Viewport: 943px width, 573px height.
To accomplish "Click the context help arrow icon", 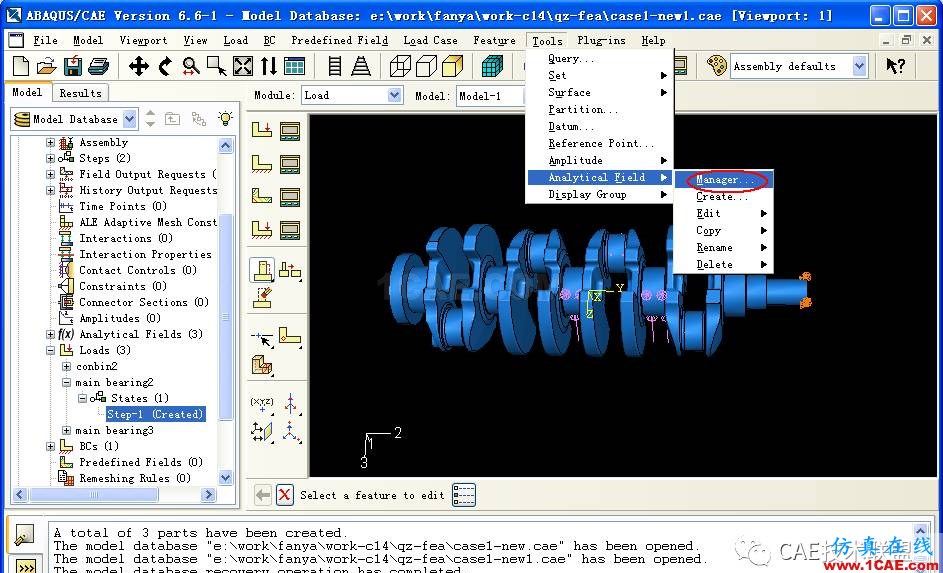I will [895, 66].
